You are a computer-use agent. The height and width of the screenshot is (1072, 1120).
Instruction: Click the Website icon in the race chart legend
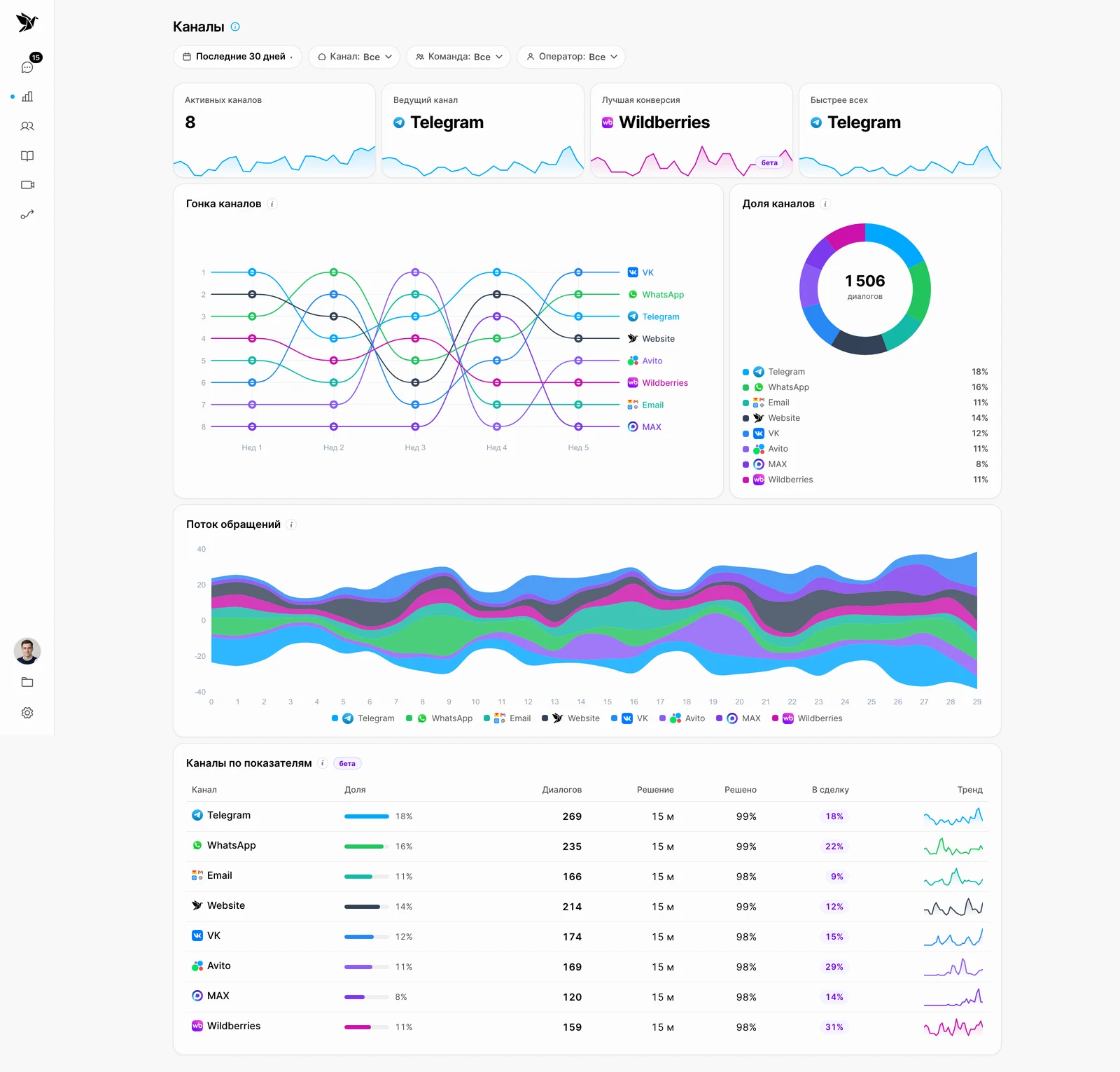click(x=633, y=338)
